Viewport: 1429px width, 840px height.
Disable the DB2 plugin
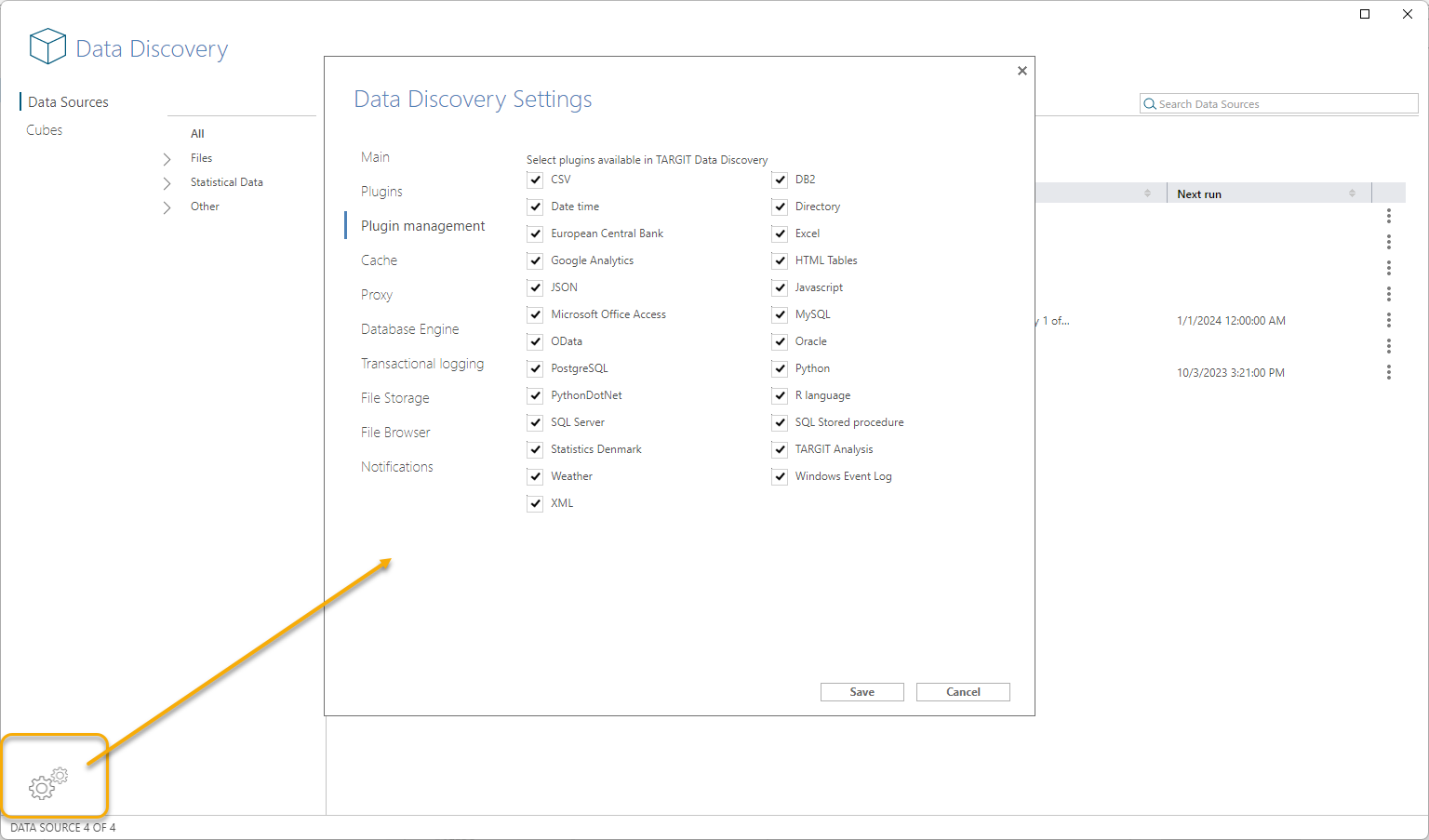tap(780, 180)
